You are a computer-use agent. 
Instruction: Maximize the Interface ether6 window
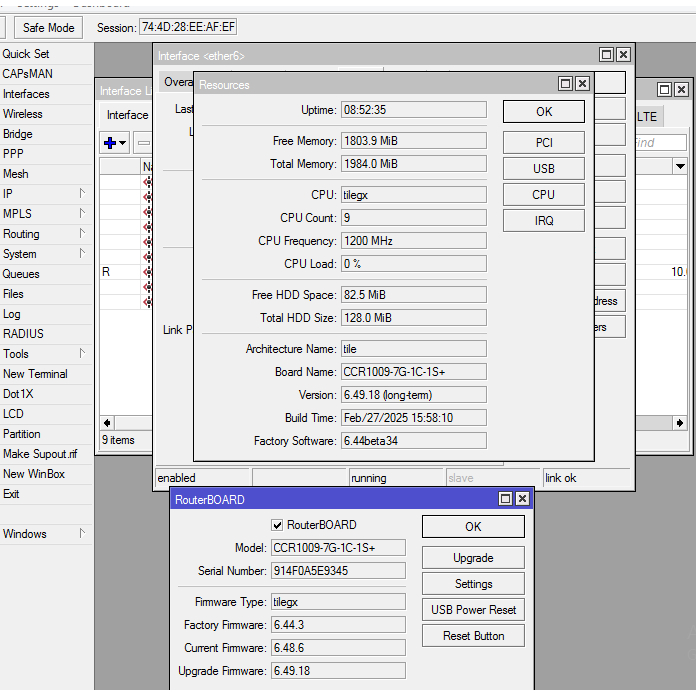click(606, 56)
